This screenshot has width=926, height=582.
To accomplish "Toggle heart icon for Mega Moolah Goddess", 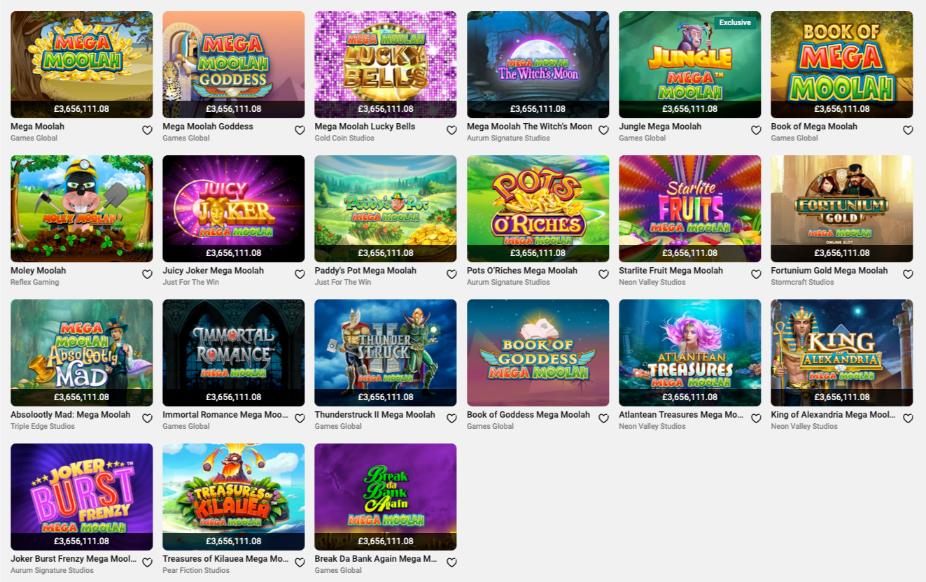I will [x=299, y=130].
